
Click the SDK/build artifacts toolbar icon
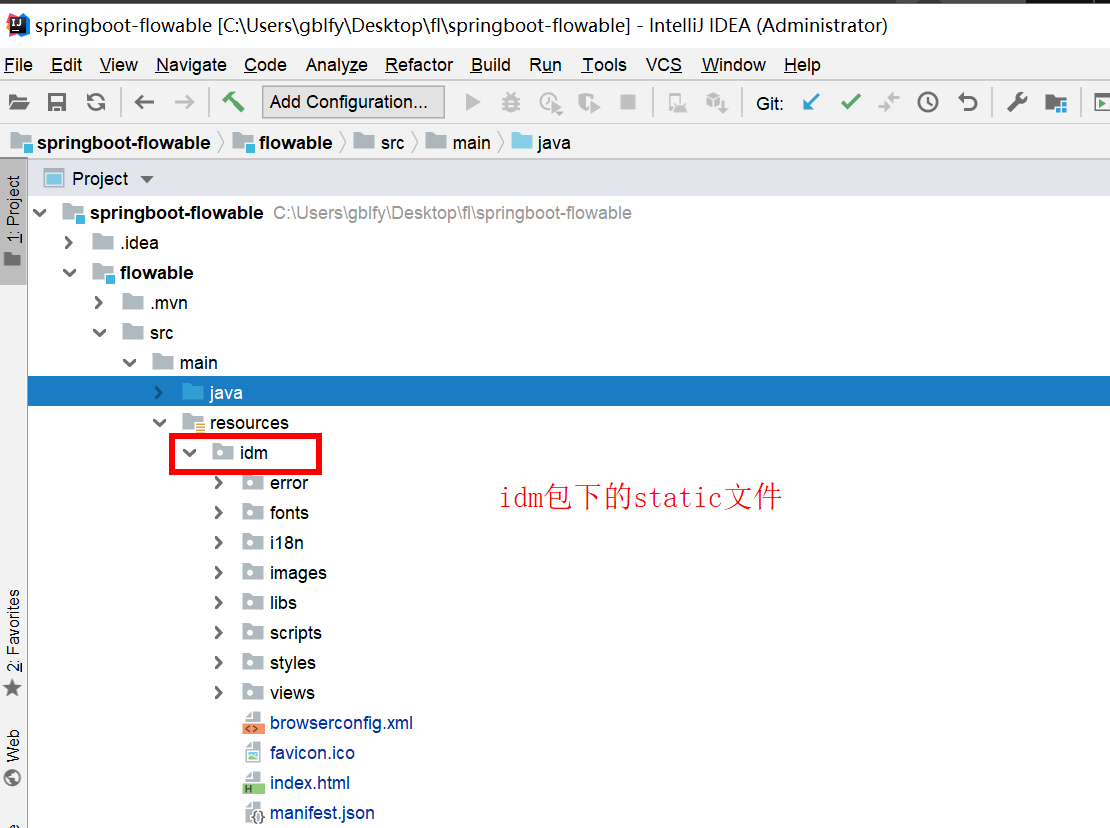(716, 103)
